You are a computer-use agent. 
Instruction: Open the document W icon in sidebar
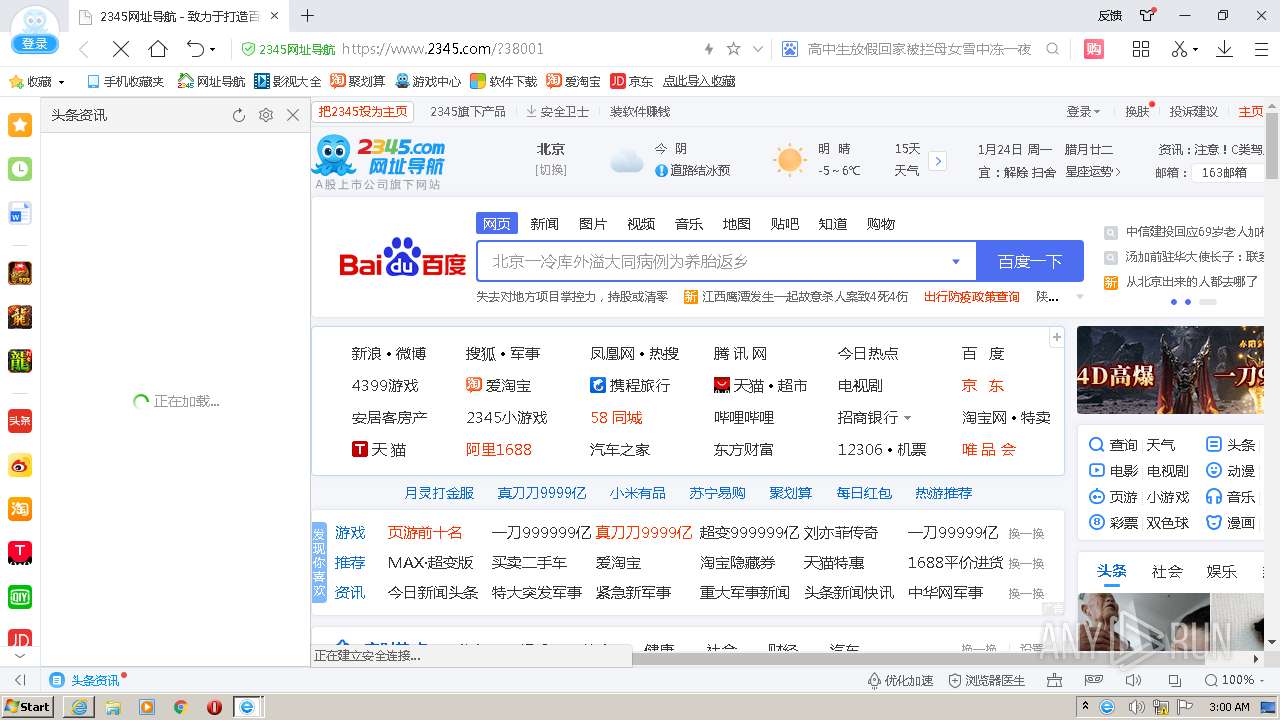(20, 213)
